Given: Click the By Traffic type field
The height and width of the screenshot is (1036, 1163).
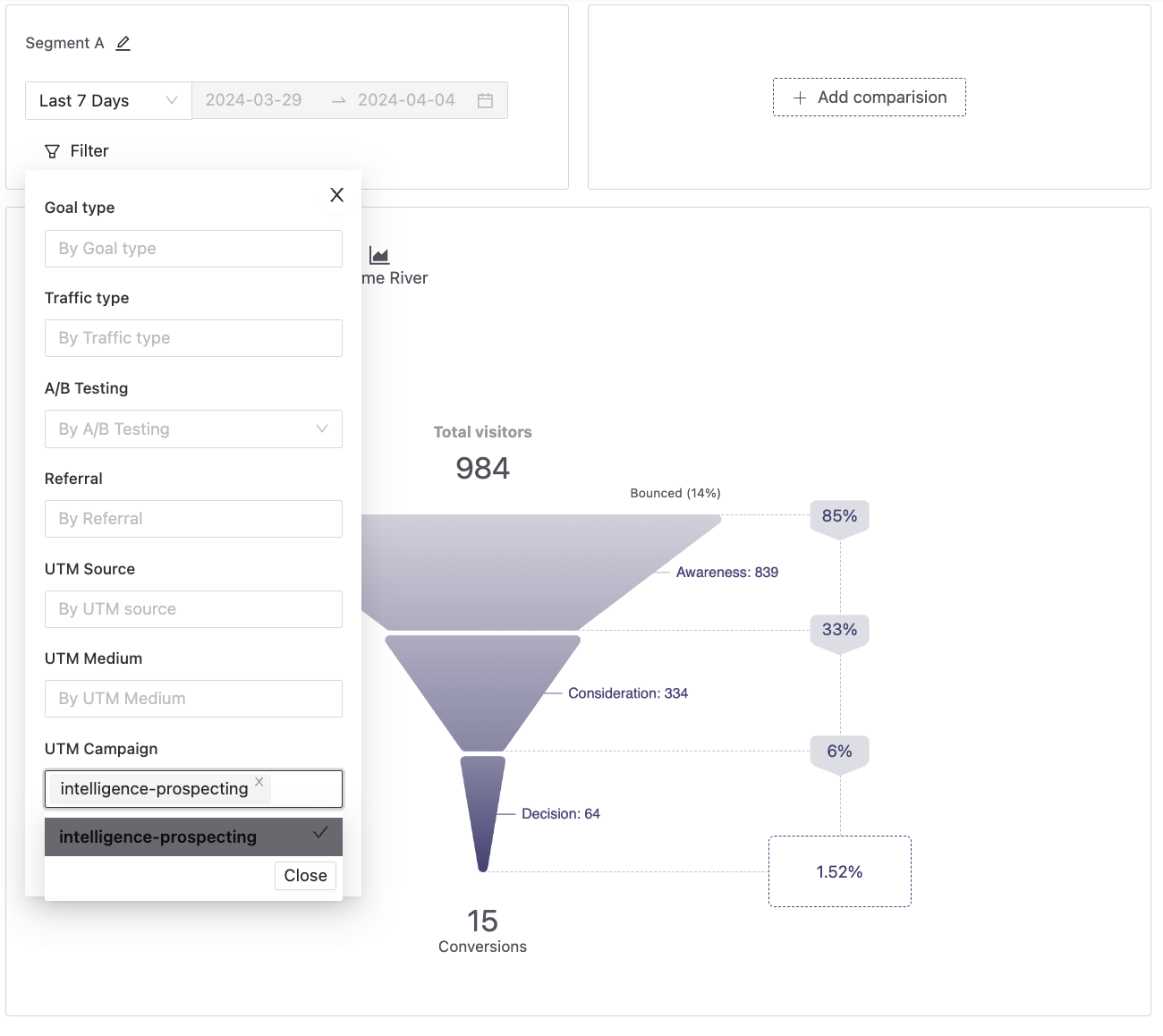Looking at the screenshot, I should pyautogui.click(x=193, y=338).
